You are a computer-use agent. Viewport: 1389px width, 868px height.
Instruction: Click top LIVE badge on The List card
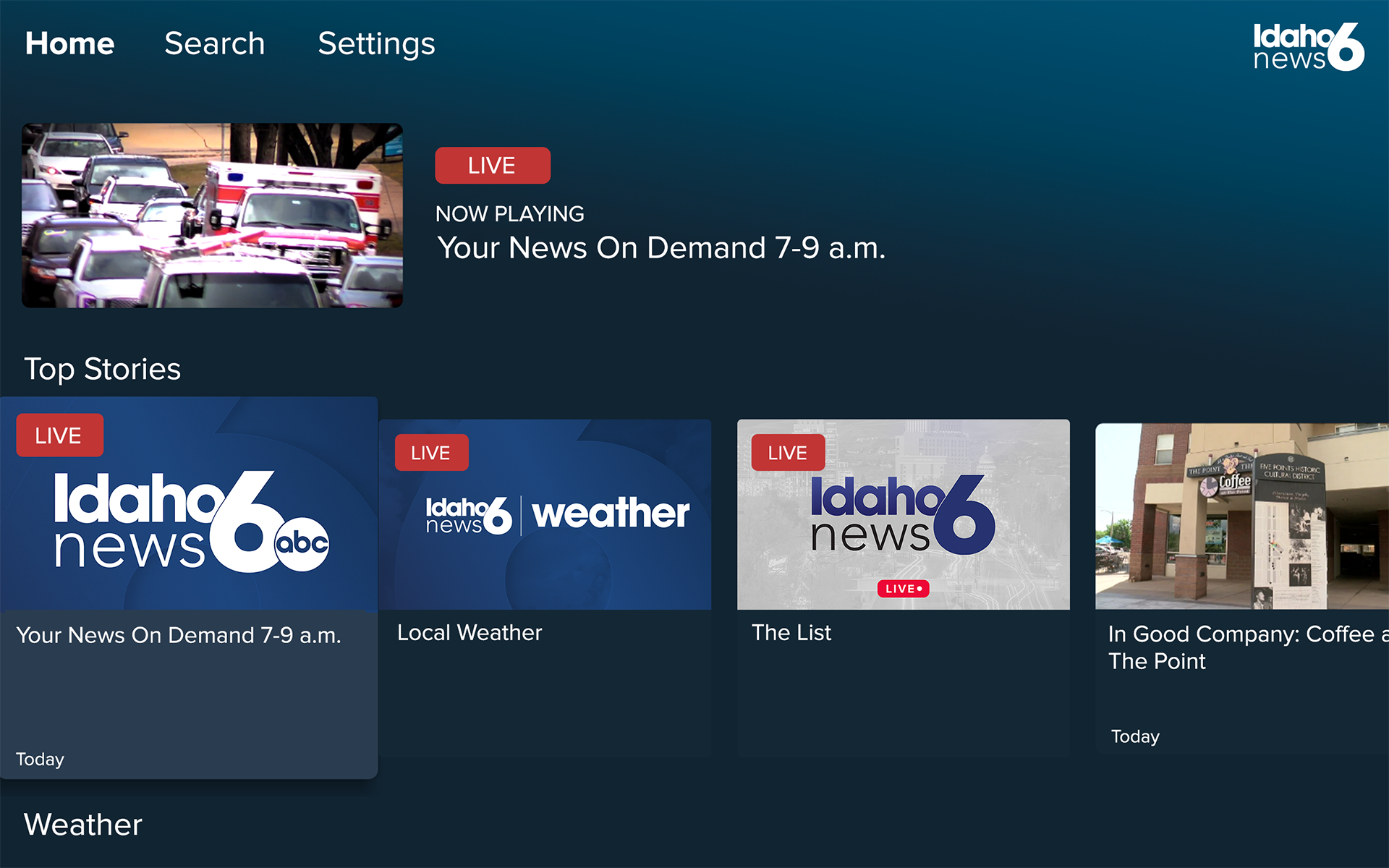[x=788, y=453]
